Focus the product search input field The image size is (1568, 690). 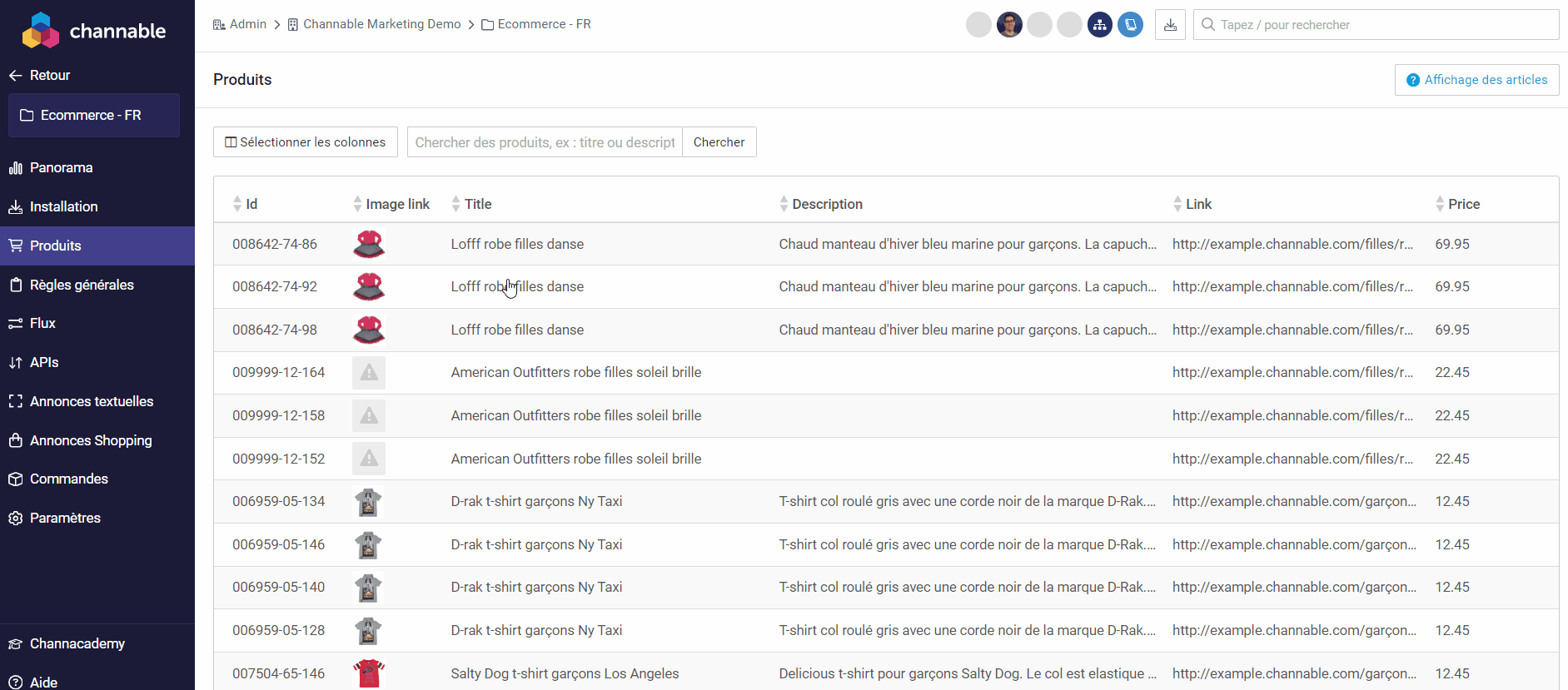tap(545, 141)
